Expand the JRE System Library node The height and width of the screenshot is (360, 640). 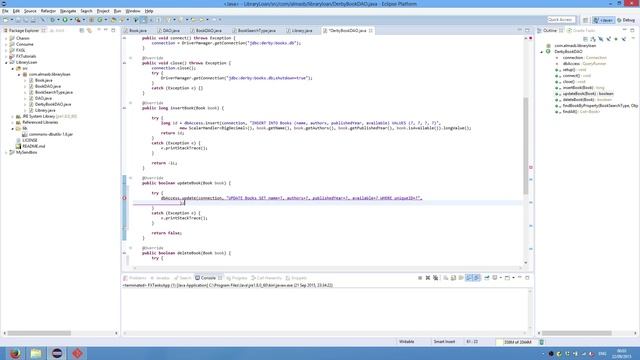pos(12,116)
